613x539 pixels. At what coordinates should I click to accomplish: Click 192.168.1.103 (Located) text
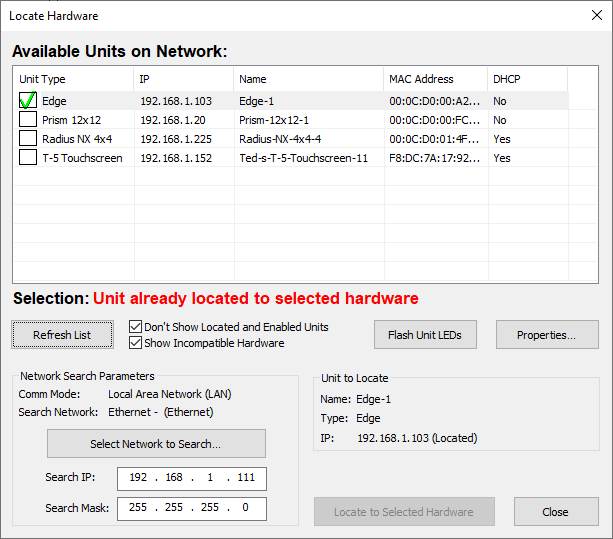tap(417, 438)
